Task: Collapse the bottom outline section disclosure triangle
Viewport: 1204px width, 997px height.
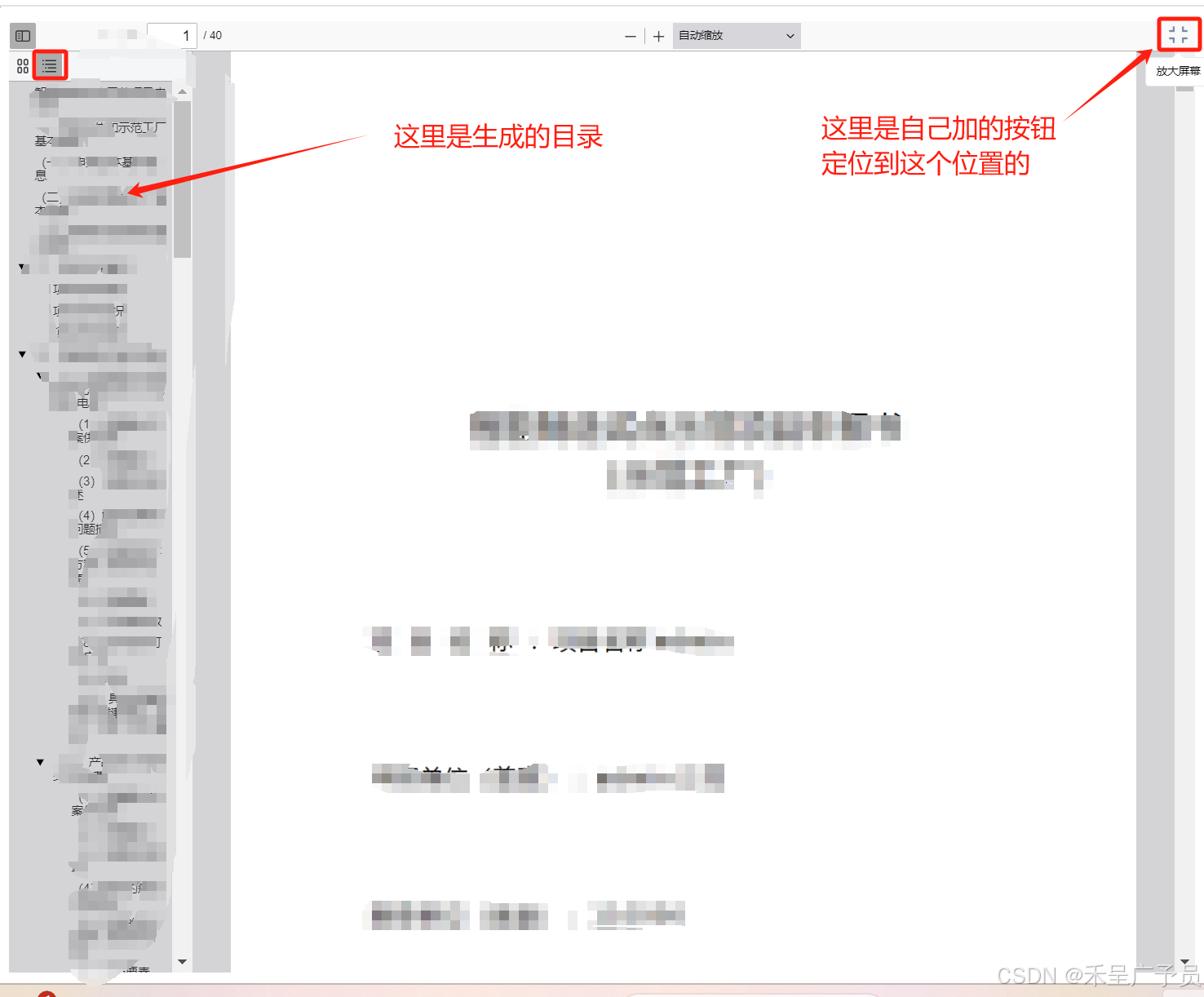Action: pyautogui.click(x=40, y=761)
